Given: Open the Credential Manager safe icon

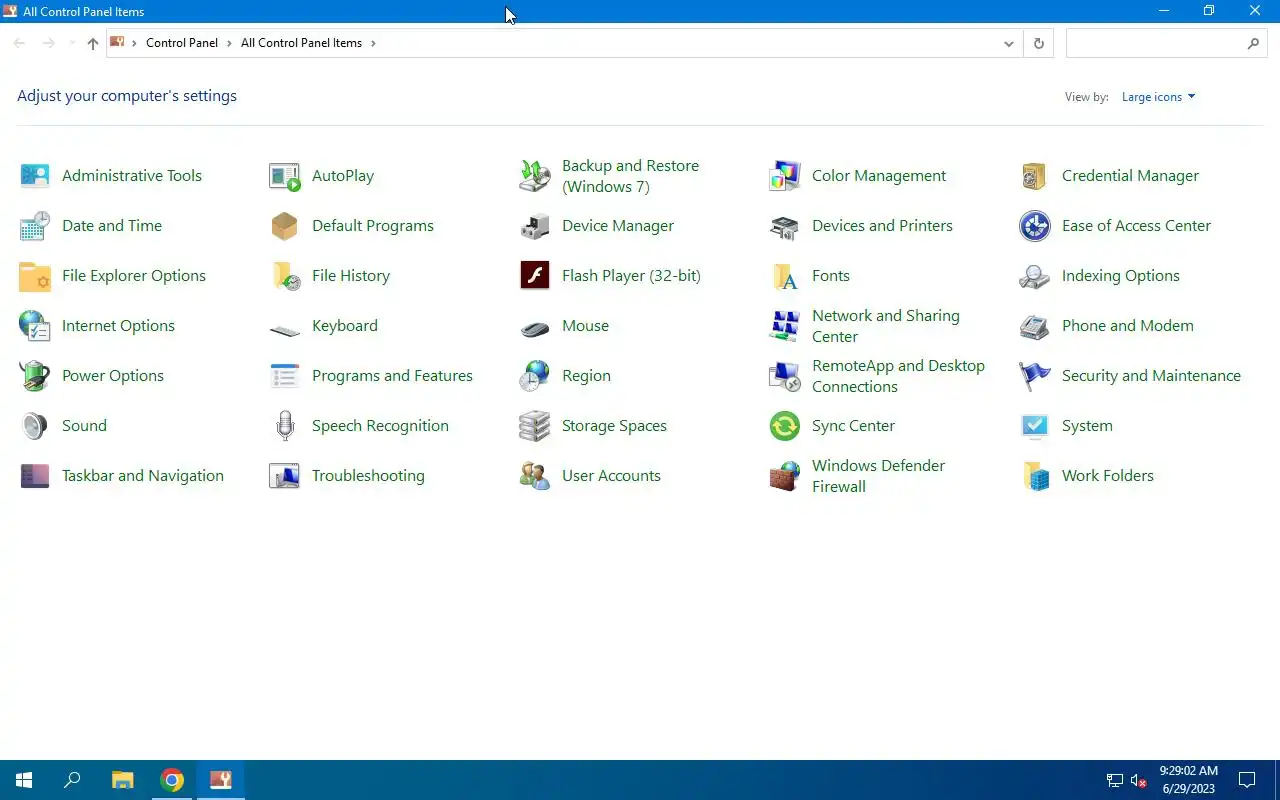Looking at the screenshot, I should click(1035, 176).
